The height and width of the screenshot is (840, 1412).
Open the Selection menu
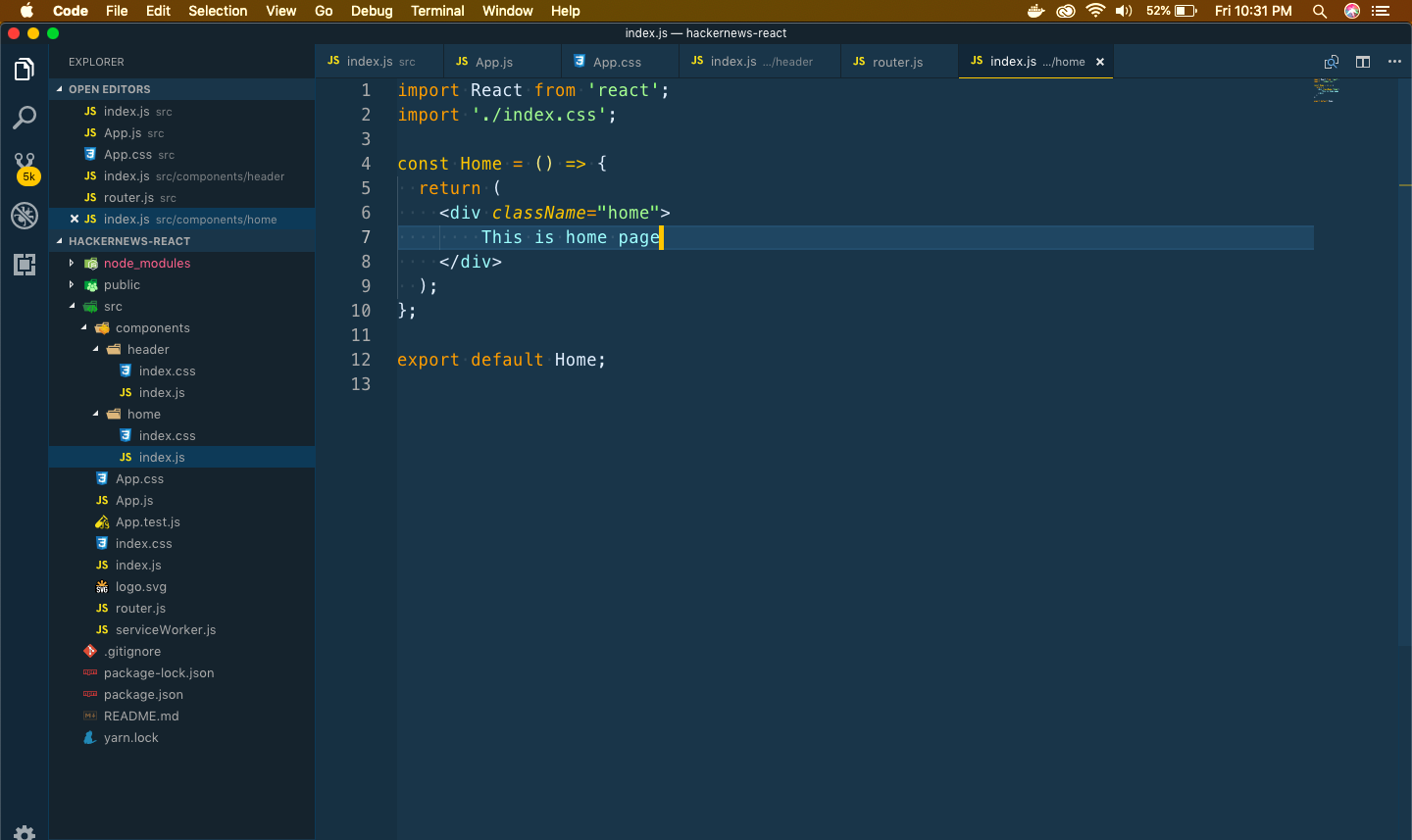pos(218,11)
